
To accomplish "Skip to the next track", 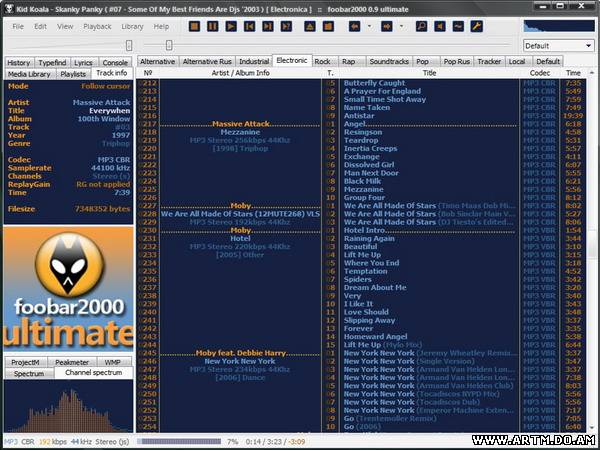I will 268,26.
